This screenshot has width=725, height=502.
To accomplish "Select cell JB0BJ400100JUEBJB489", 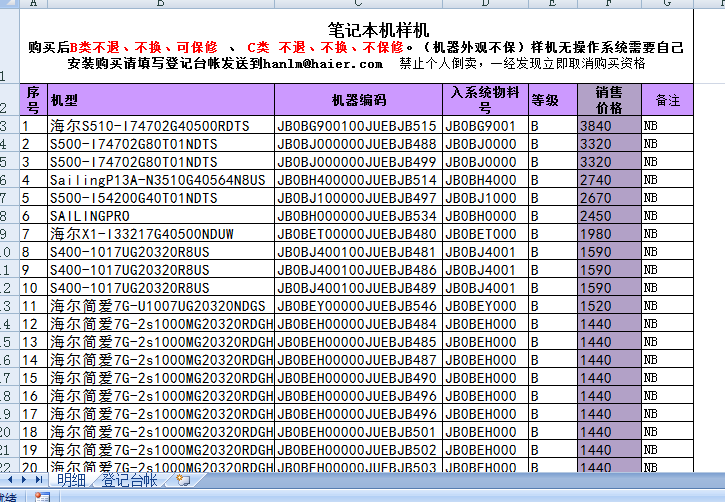I will coord(358,288).
